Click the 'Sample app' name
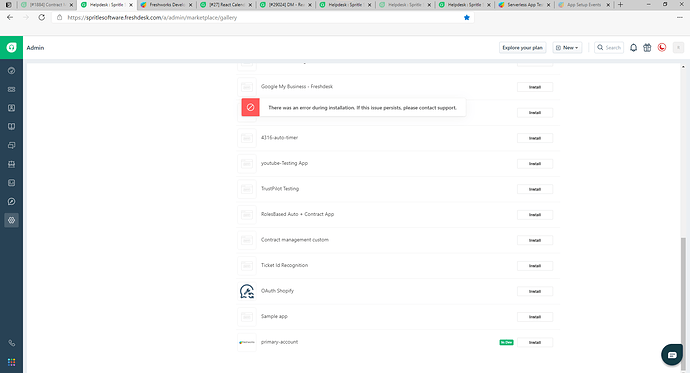The image size is (690, 373). [274, 316]
